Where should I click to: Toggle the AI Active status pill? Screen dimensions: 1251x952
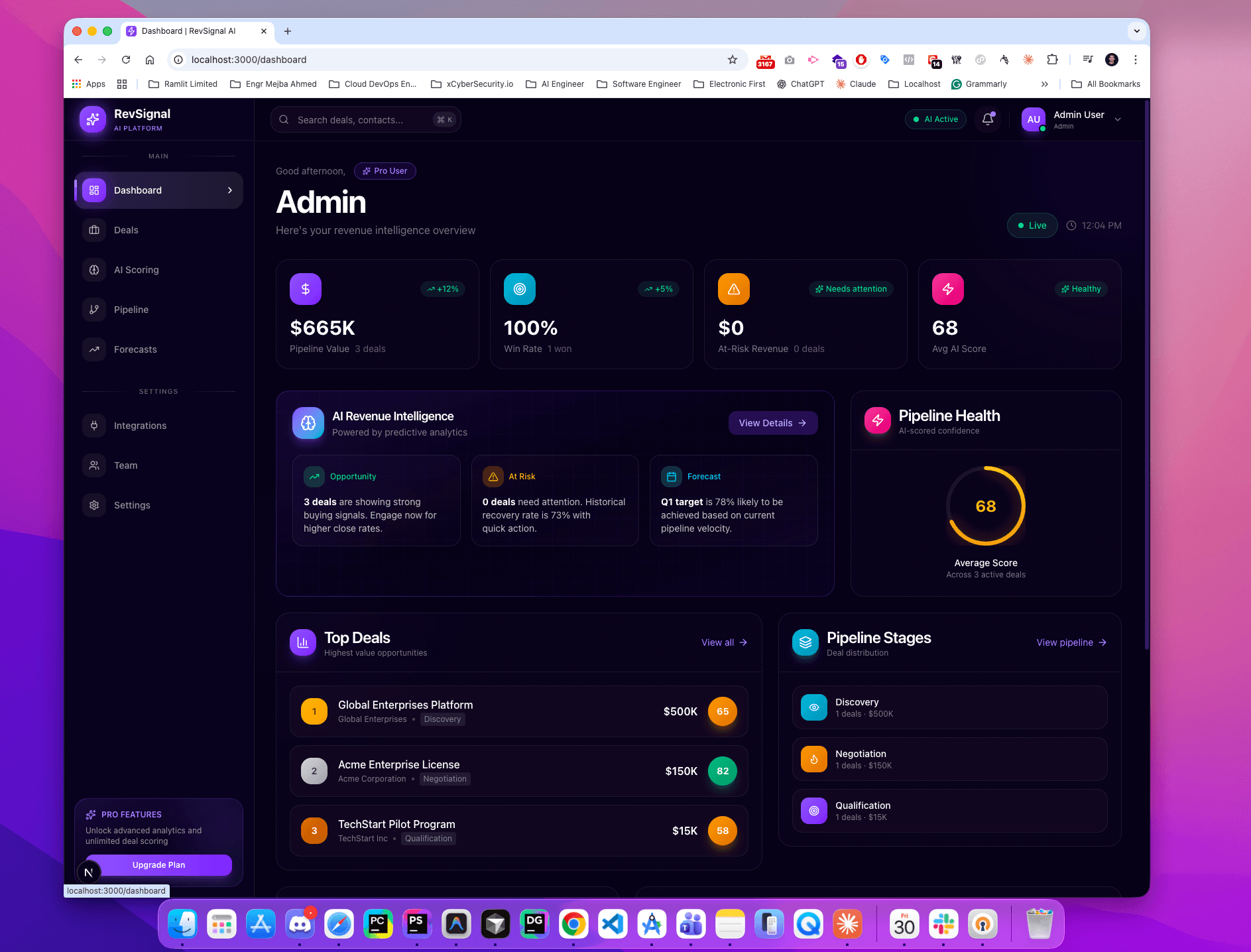(935, 119)
